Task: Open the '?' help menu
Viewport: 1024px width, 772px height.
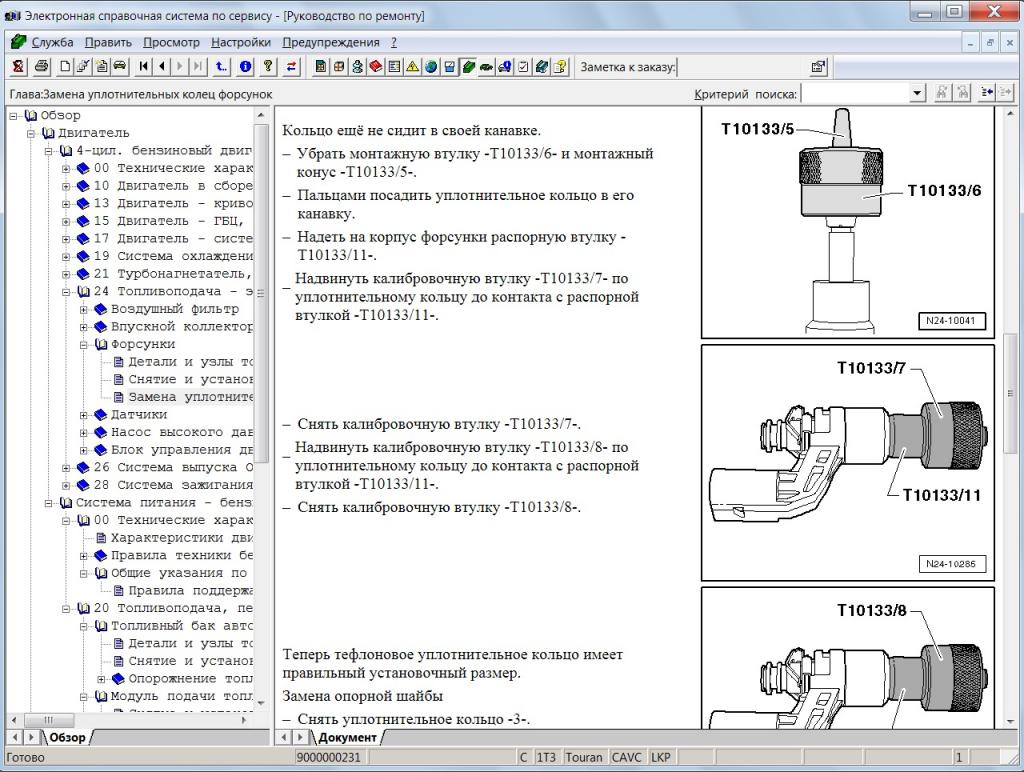Action: (x=394, y=42)
